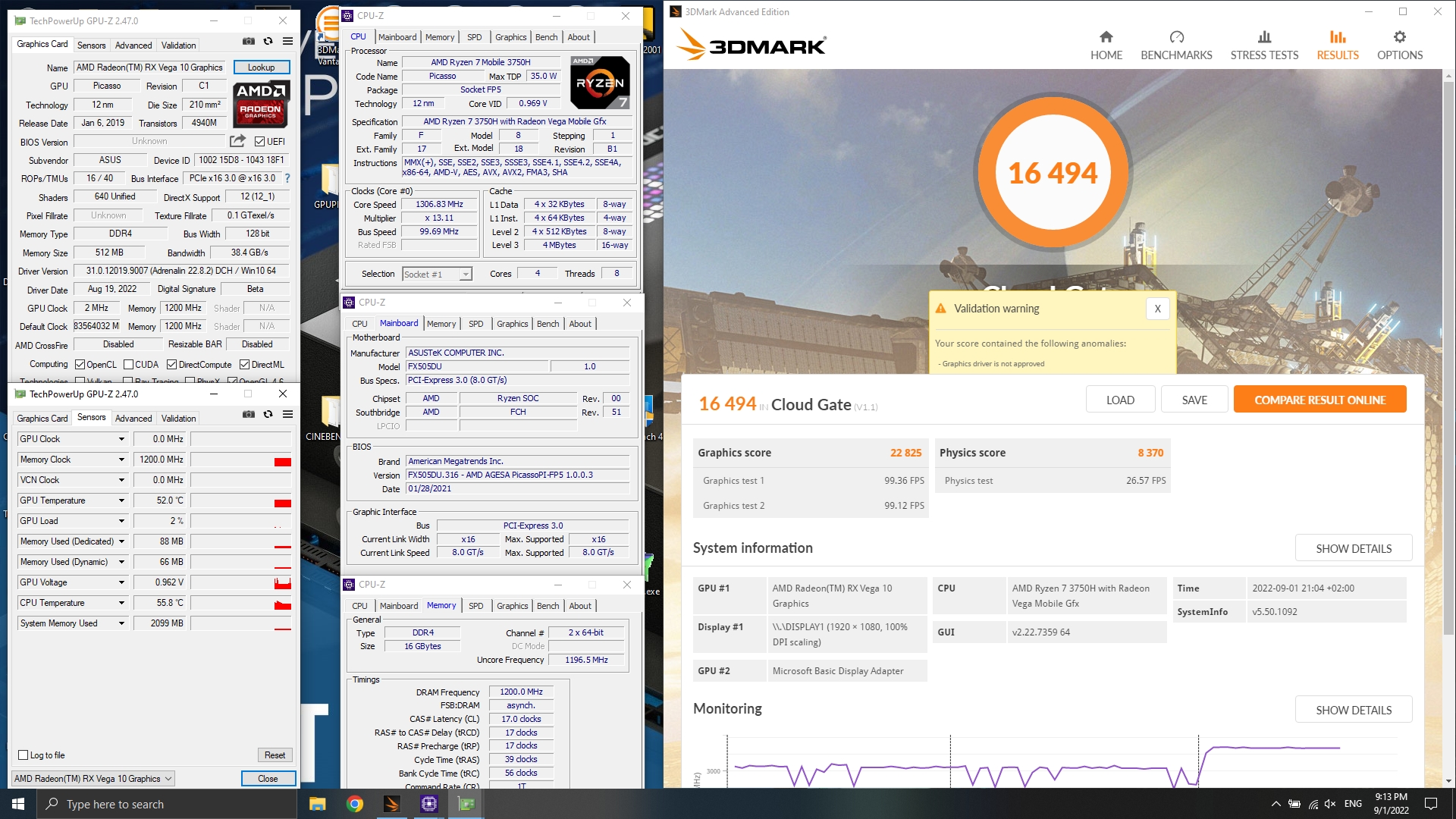
Task: Go to 3DMark Home icon
Action: click(x=1106, y=37)
